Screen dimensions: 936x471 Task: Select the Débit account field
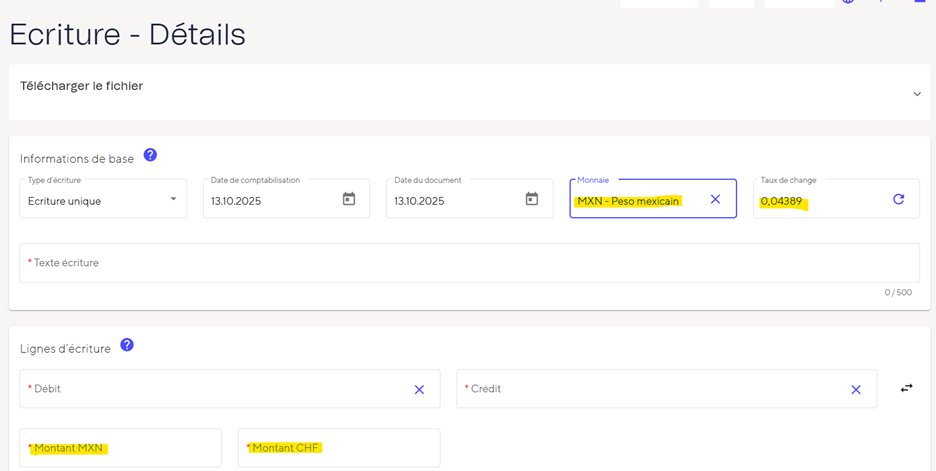click(x=215, y=389)
